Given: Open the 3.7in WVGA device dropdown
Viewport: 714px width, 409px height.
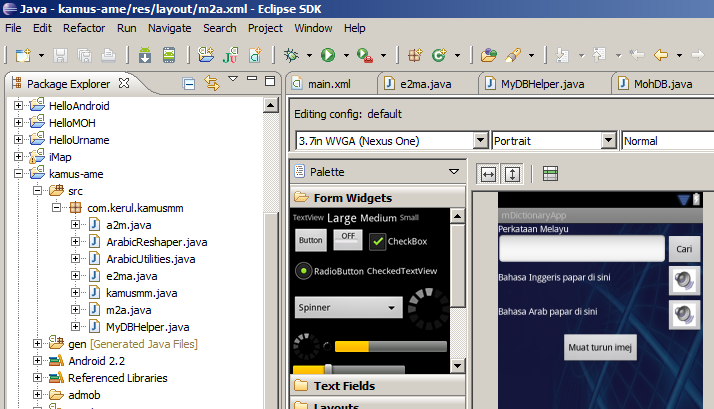Looking at the screenshot, I should (392, 141).
